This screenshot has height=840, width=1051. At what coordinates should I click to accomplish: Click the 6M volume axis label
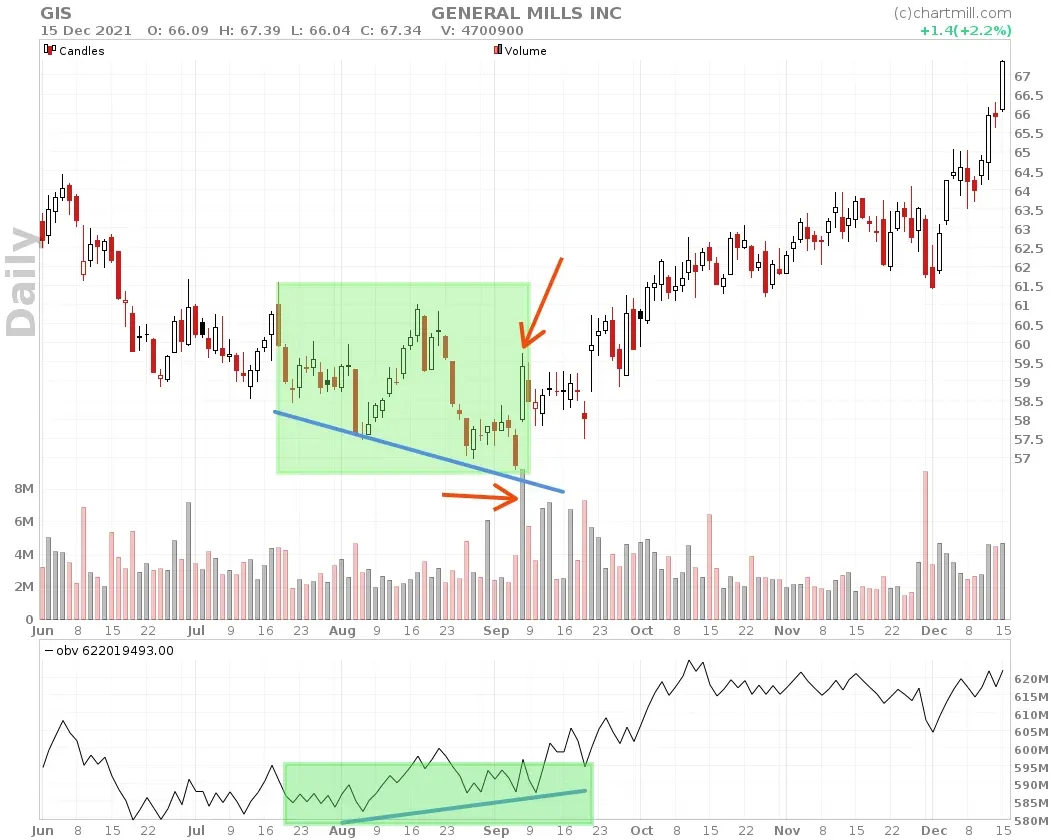click(x=24, y=522)
